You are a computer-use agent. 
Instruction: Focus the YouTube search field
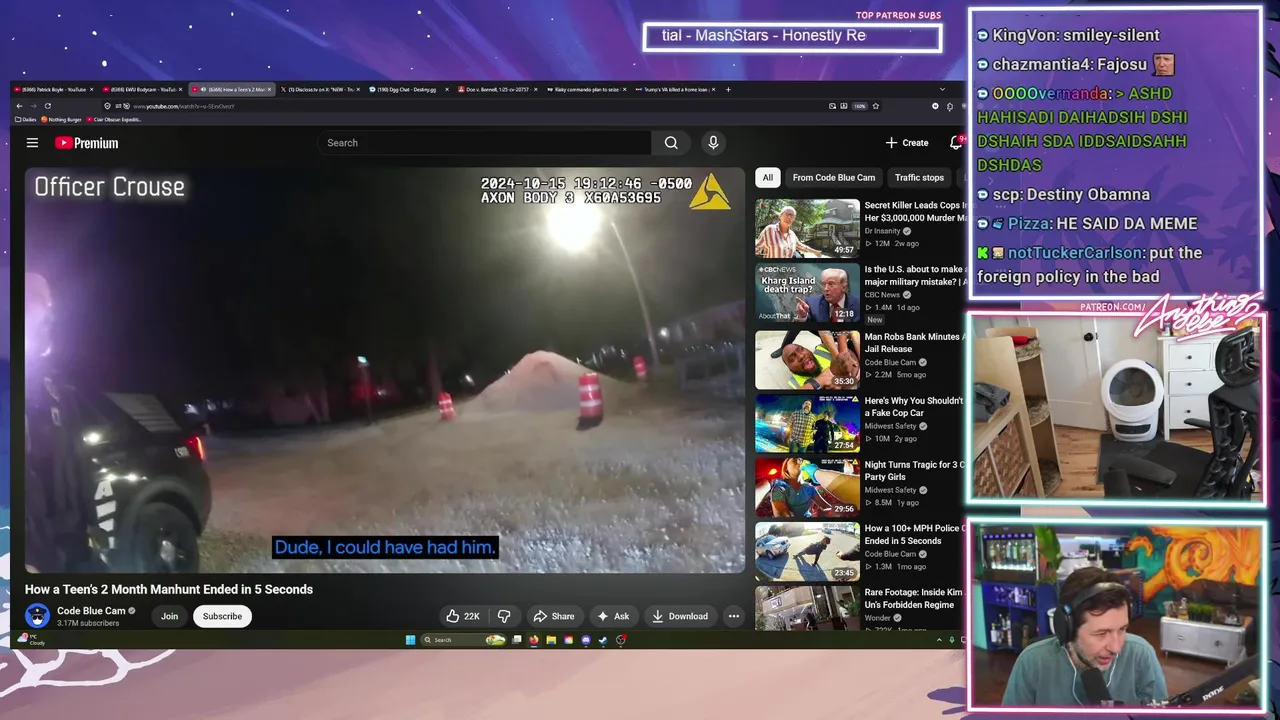tap(485, 143)
